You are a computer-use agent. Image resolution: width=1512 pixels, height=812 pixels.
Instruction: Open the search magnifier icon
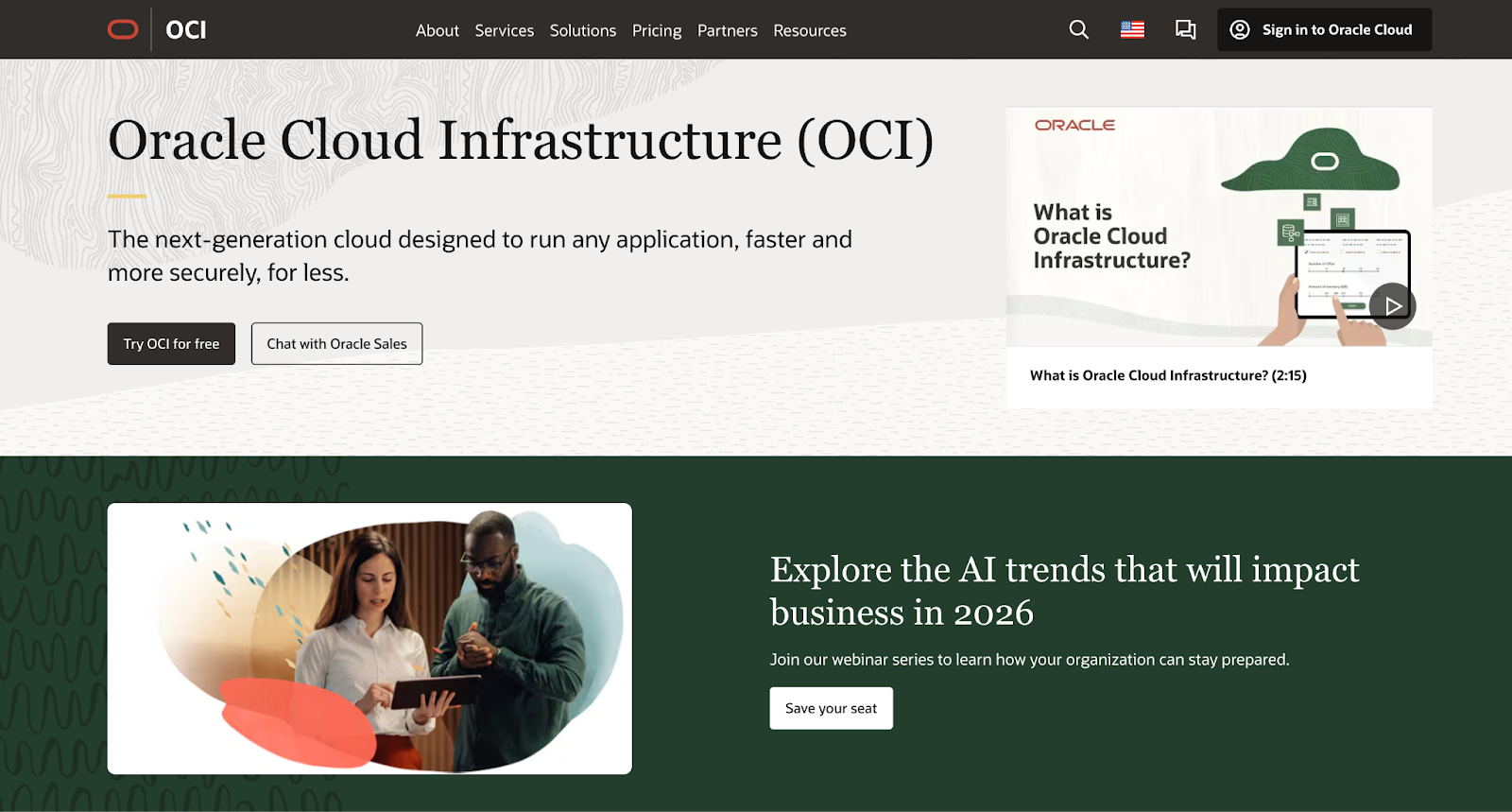pos(1078,29)
